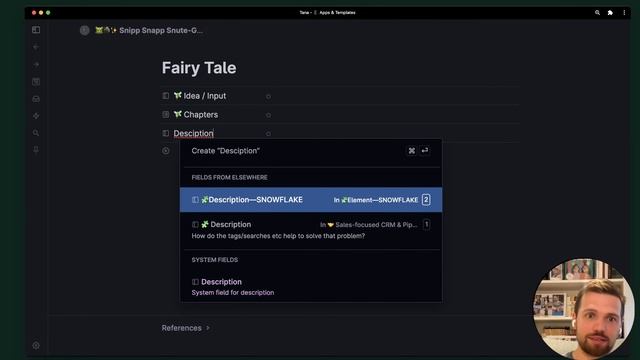Choose Description field from Sales-focused CRM
Screen dimensions: 640x360
(311, 230)
